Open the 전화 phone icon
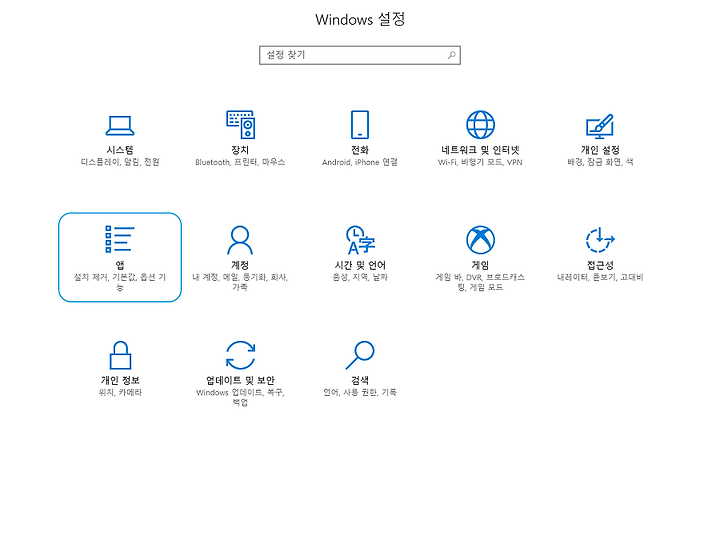Viewport: 720px width, 540px height. click(360, 124)
